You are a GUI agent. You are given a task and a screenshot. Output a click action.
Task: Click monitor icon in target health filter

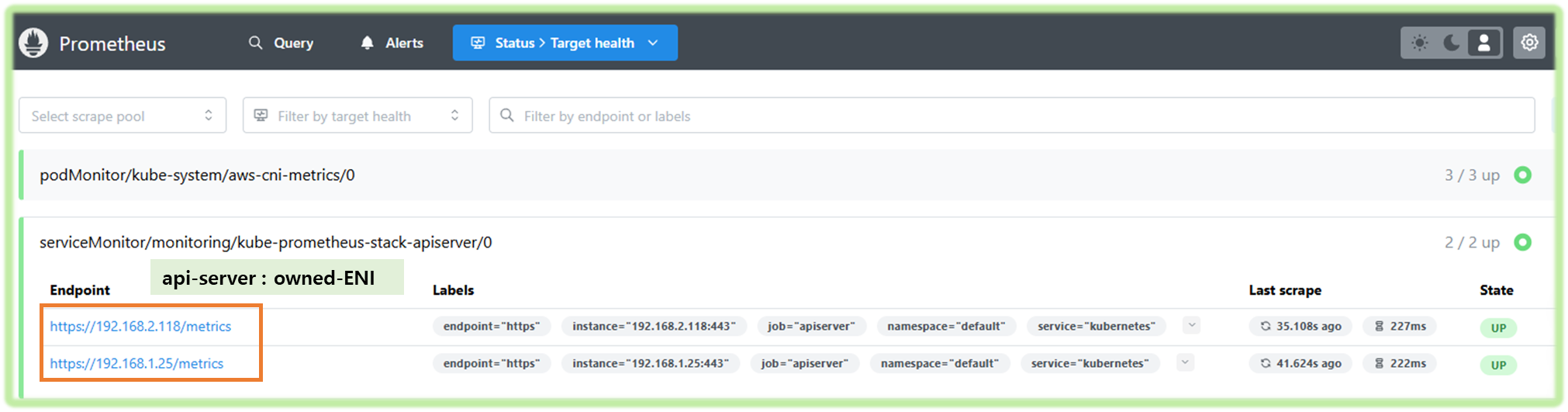tap(261, 115)
